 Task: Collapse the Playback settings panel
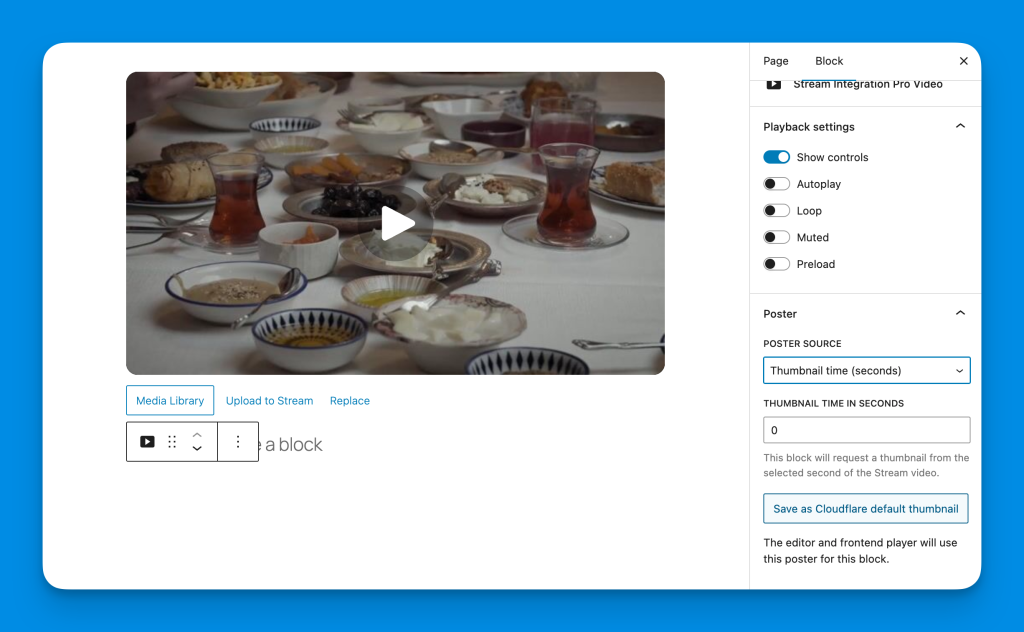tap(960, 127)
